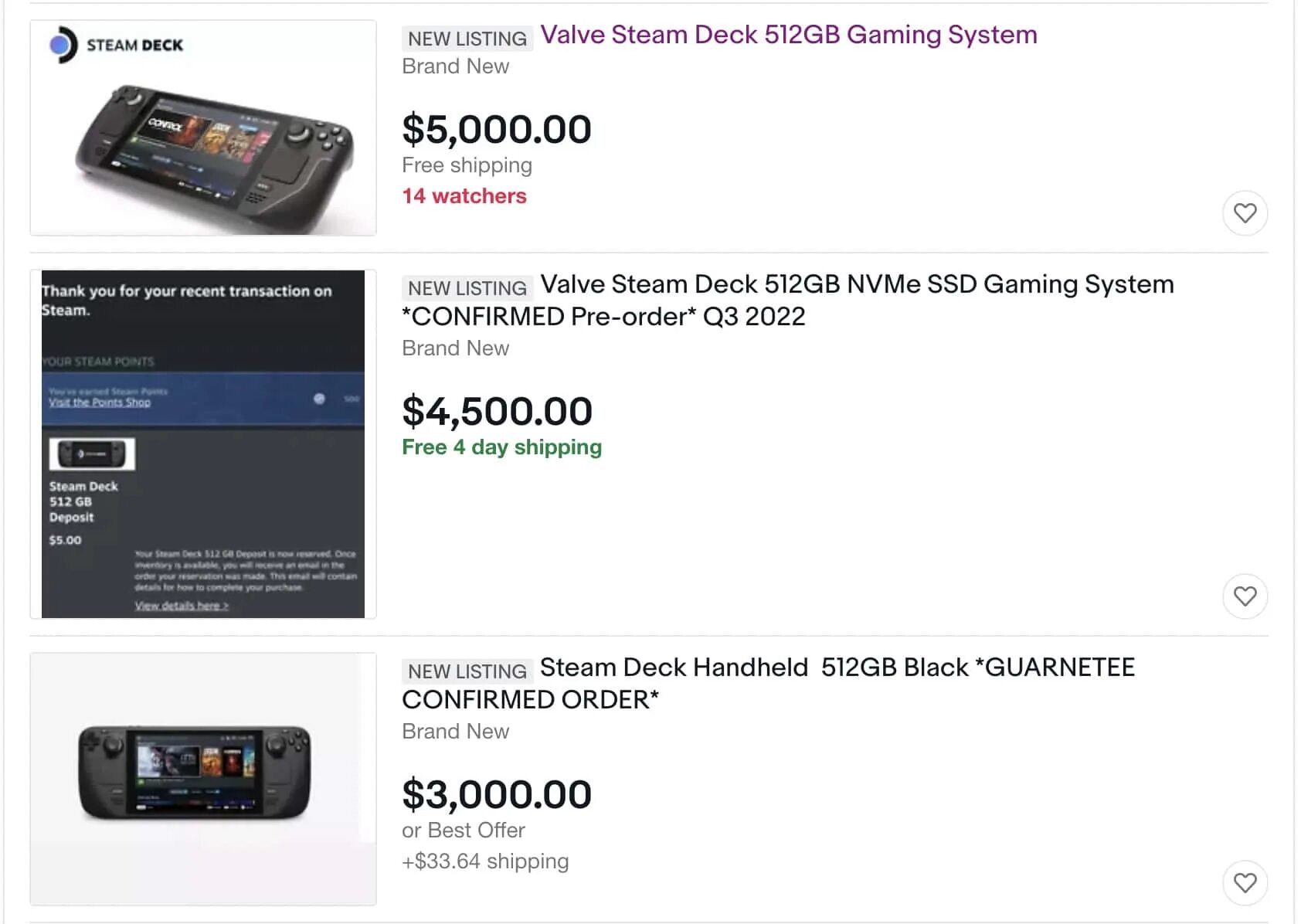Click the front-facing Steam Deck photo thumbnail

[x=203, y=778]
